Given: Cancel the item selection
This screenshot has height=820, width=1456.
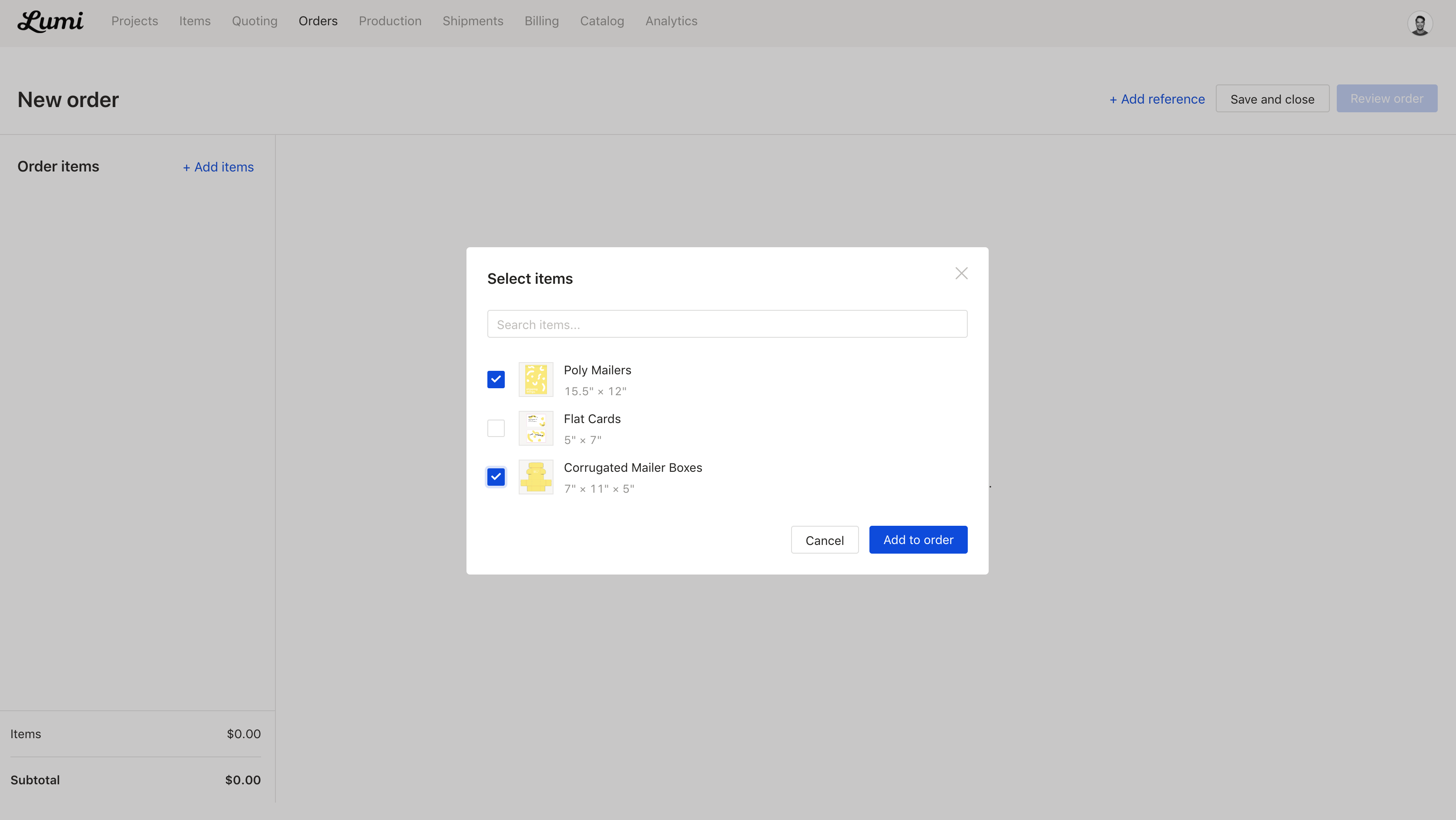Looking at the screenshot, I should [824, 540].
